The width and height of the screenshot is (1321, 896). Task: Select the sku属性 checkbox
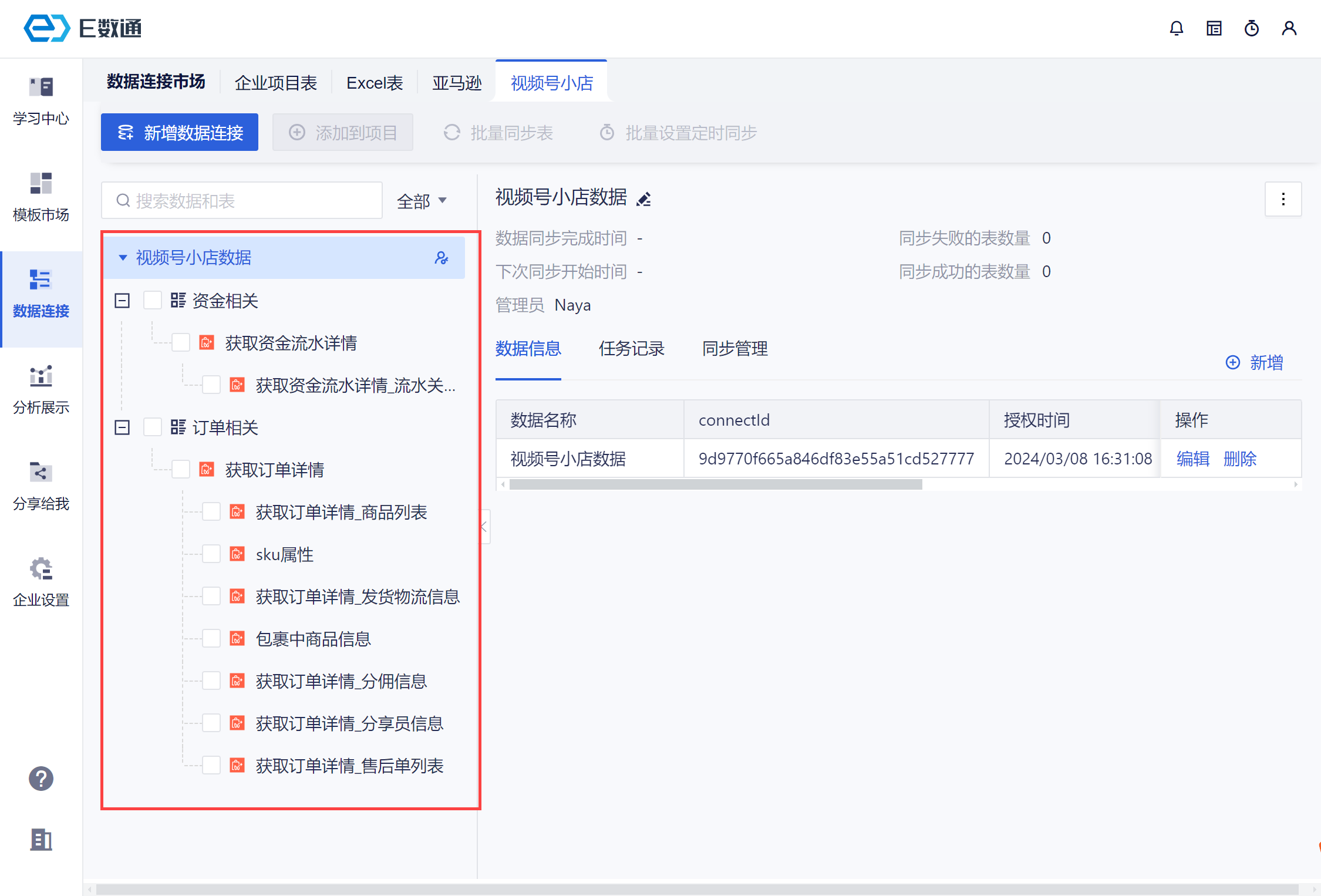coord(211,554)
